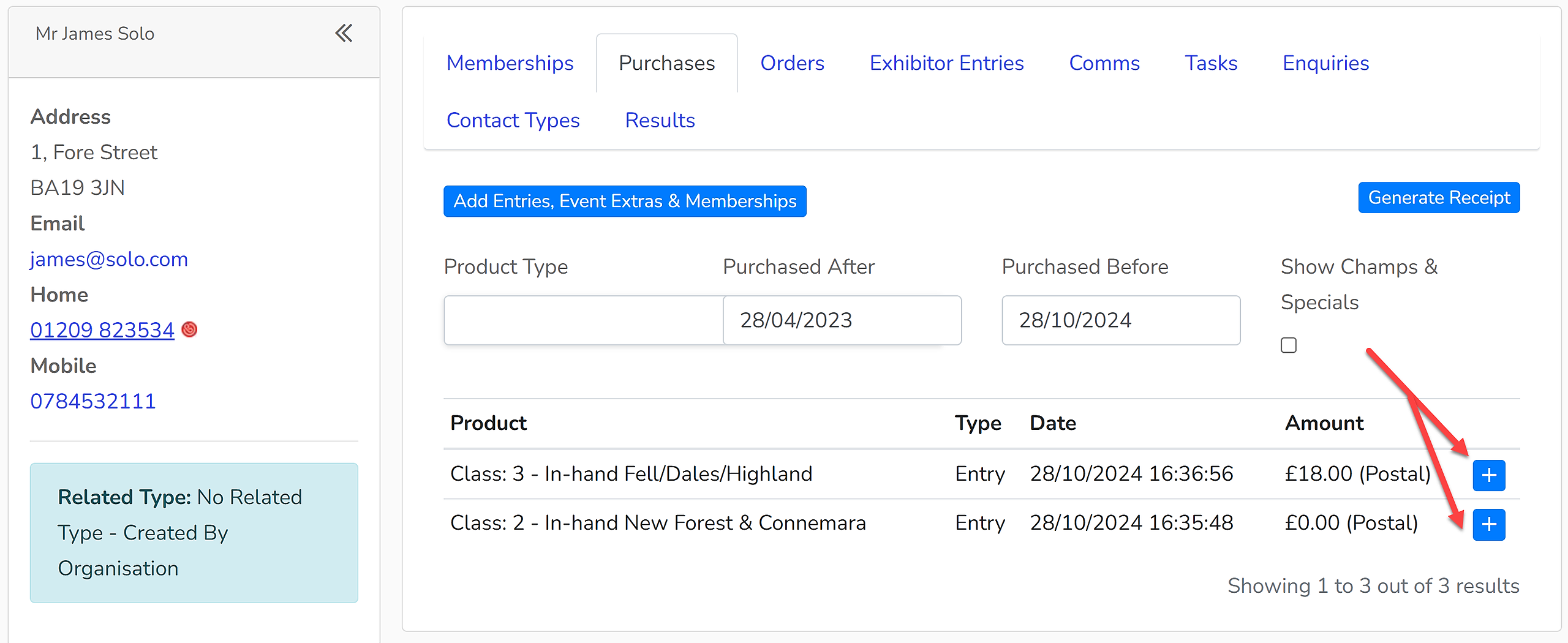Click the postcode BA19 3JN

(x=78, y=188)
